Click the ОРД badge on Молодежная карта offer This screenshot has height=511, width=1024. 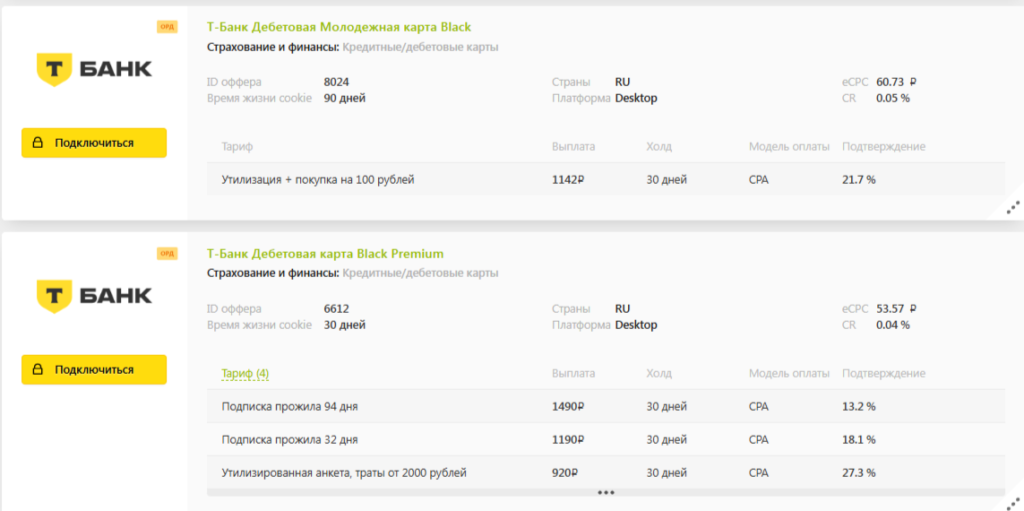tap(167, 27)
